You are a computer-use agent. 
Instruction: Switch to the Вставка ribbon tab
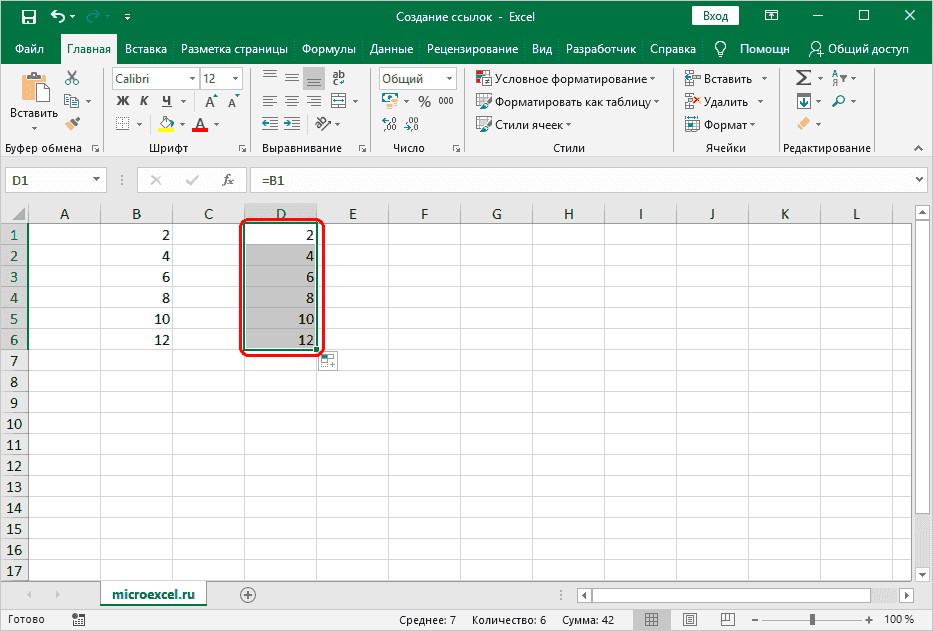click(146, 49)
